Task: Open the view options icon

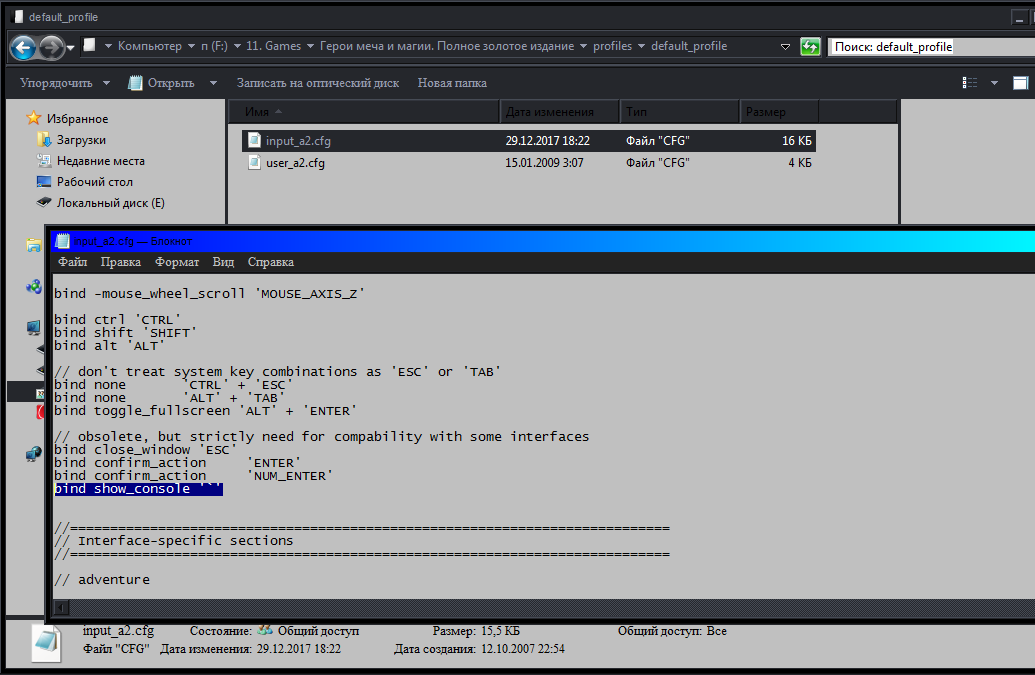Action: tap(970, 82)
